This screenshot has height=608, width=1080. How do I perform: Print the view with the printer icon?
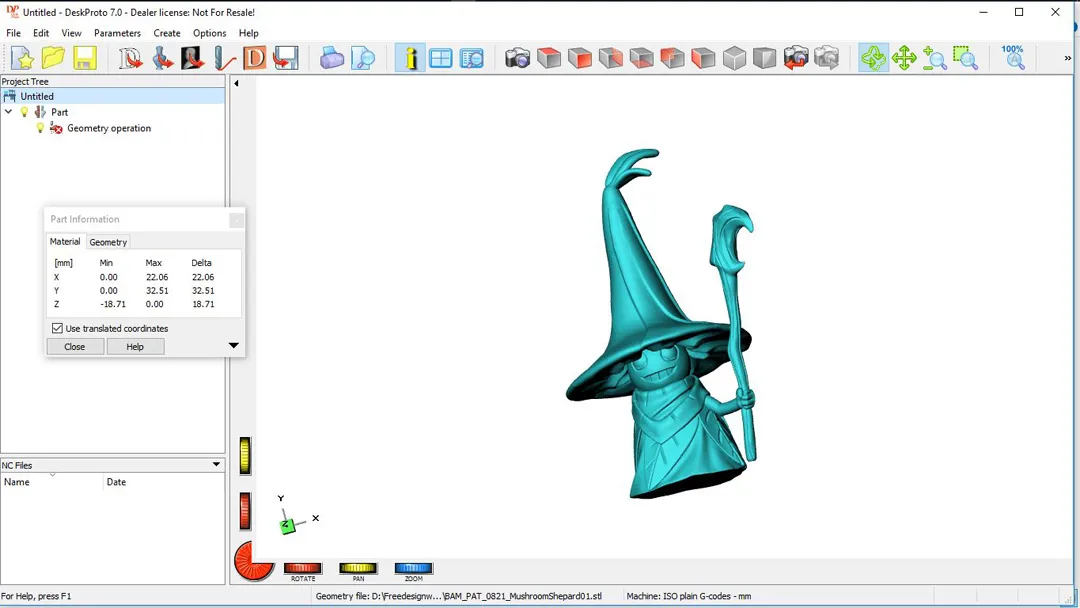332,59
